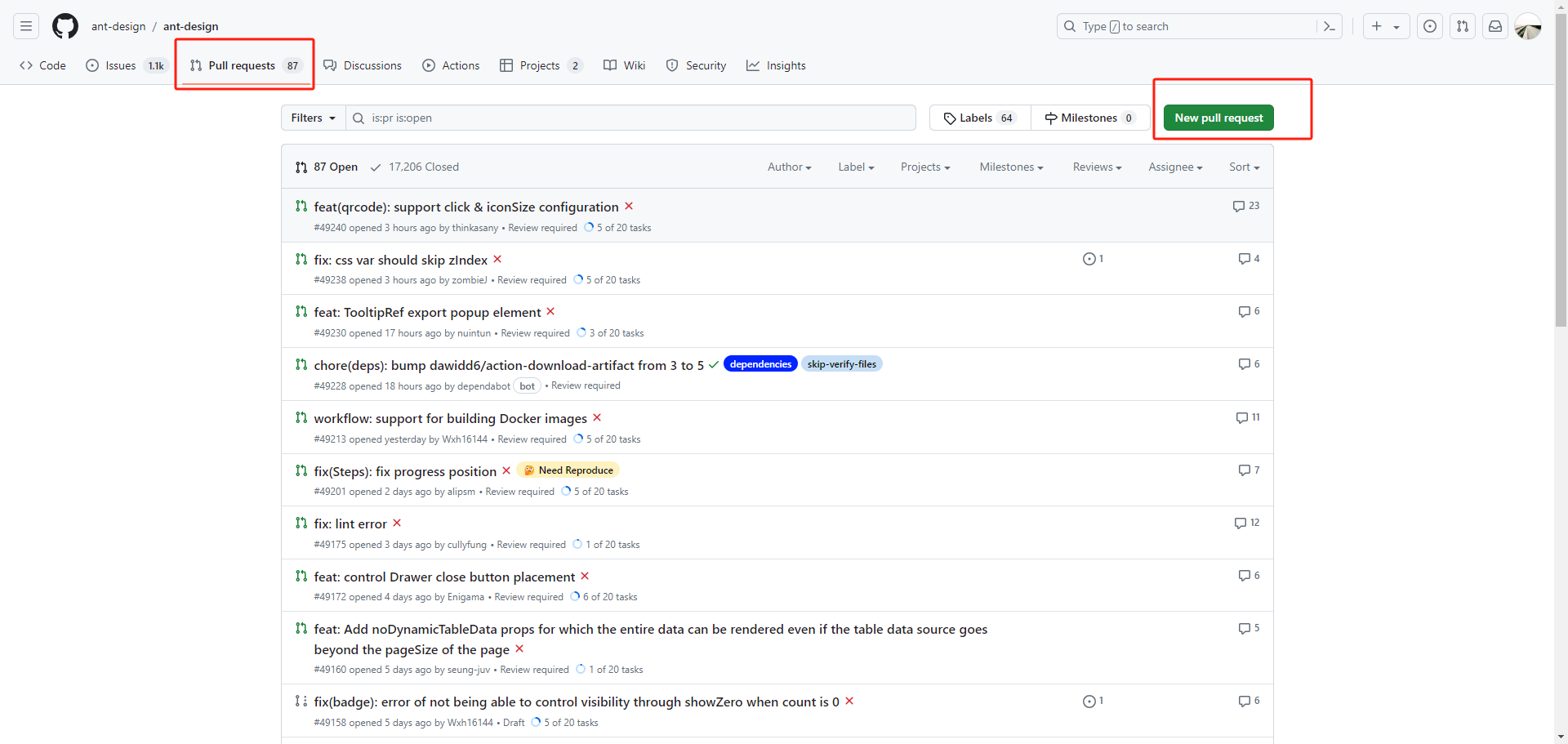The width and height of the screenshot is (1568, 744).
Task: Open linked issue icon on fix(badge) PR
Action: 1093,701
